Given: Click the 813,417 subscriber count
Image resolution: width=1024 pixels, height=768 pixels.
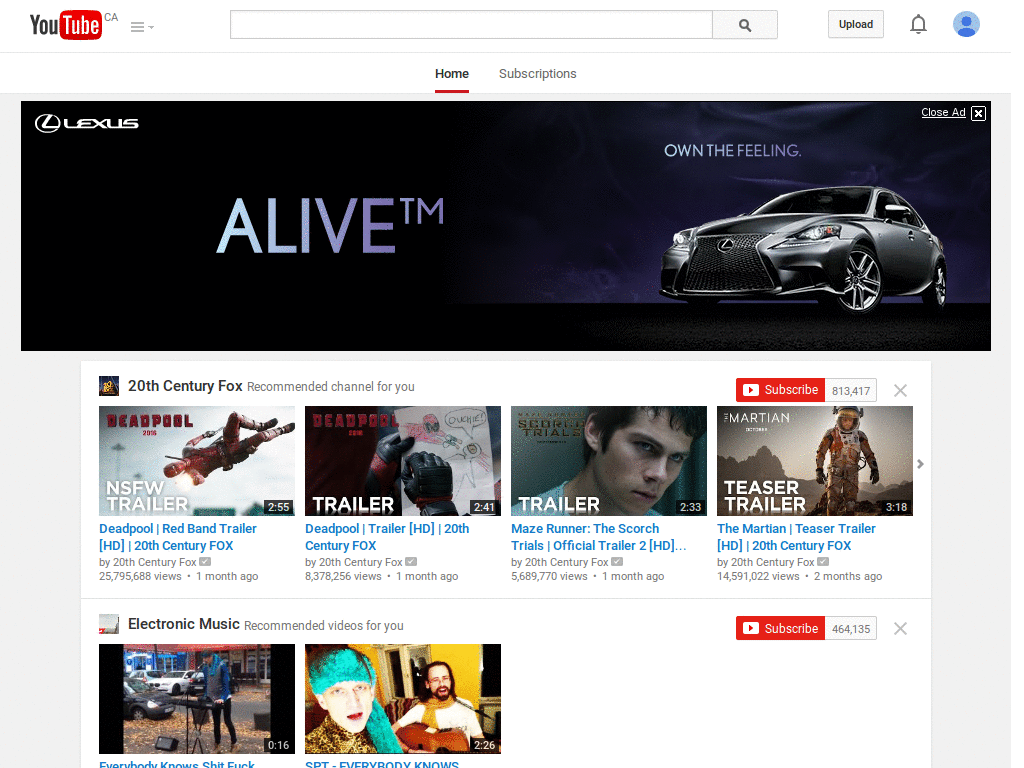Looking at the screenshot, I should point(851,391).
